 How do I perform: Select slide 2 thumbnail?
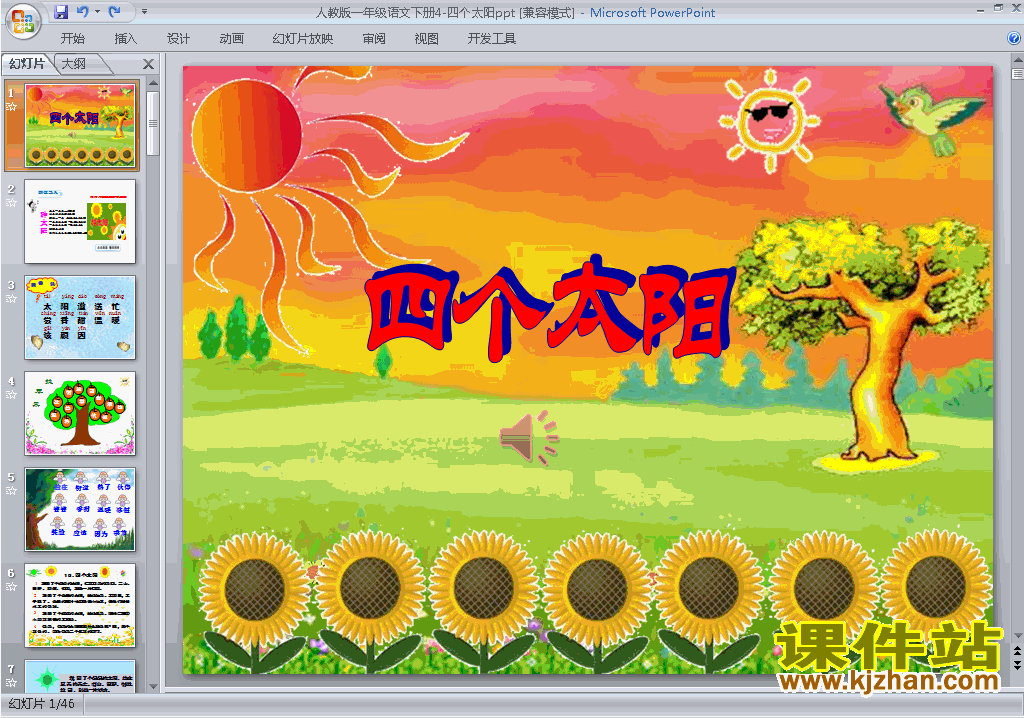80,221
